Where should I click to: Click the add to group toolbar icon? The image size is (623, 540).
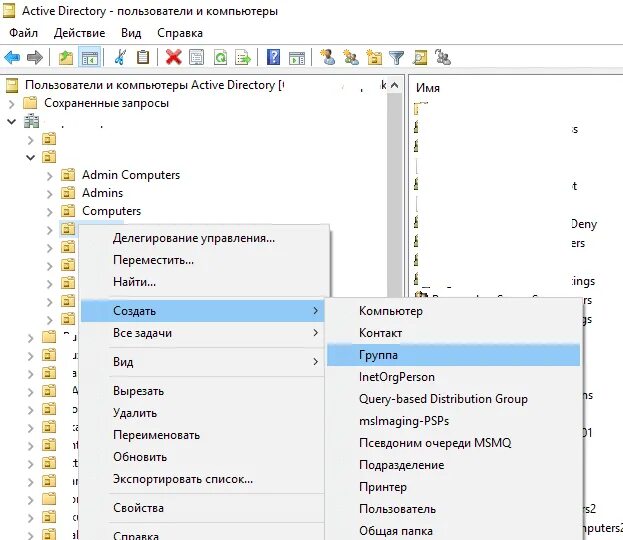(443, 58)
